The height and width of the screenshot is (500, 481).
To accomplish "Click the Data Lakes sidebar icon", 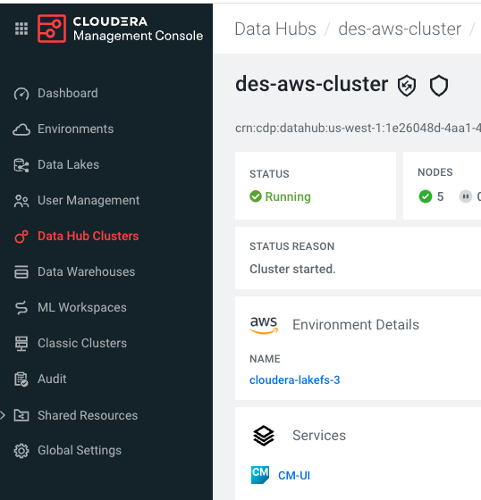I will 21,165.
